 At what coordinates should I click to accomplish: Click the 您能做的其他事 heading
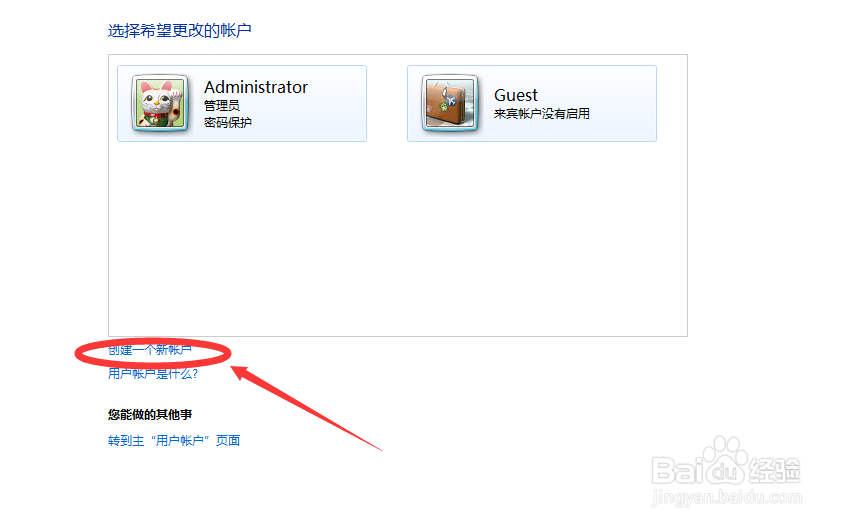point(150,415)
